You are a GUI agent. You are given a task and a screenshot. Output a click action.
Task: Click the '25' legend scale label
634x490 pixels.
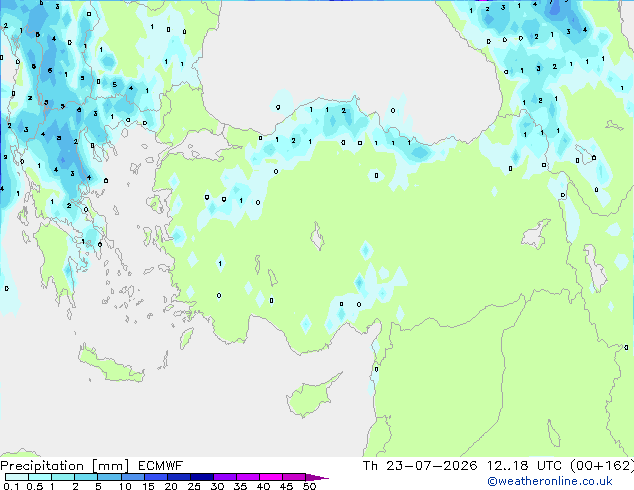point(194,486)
